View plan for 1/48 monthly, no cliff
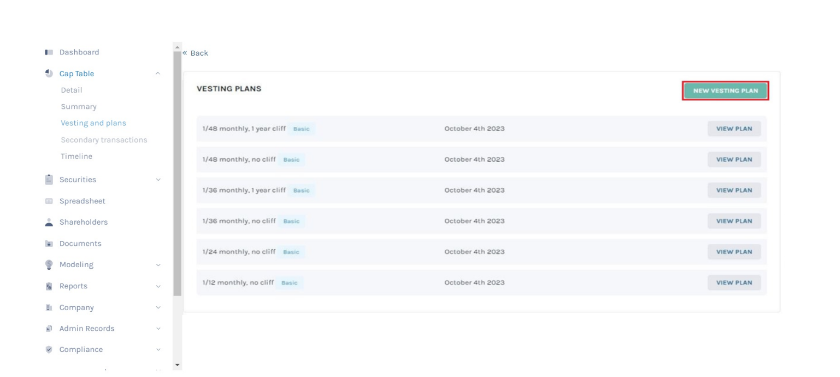This screenshot has height=377, width=840. 734,160
